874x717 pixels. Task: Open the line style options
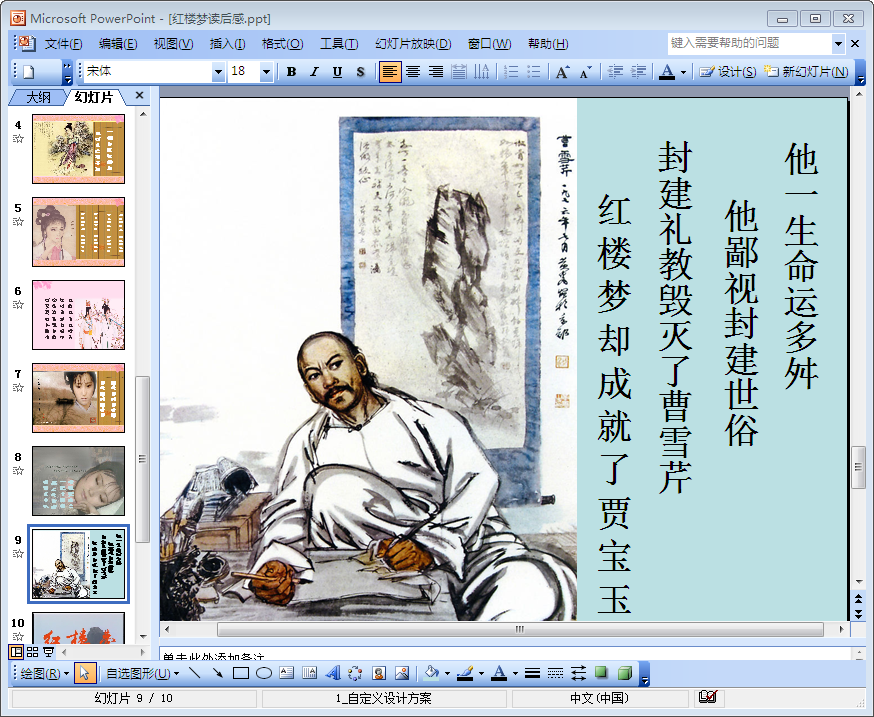532,673
